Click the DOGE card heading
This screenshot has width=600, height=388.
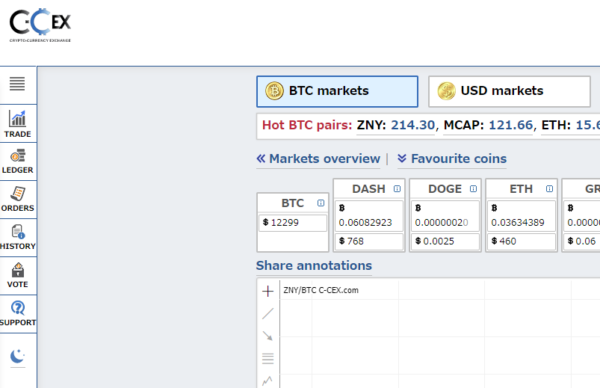coord(445,189)
